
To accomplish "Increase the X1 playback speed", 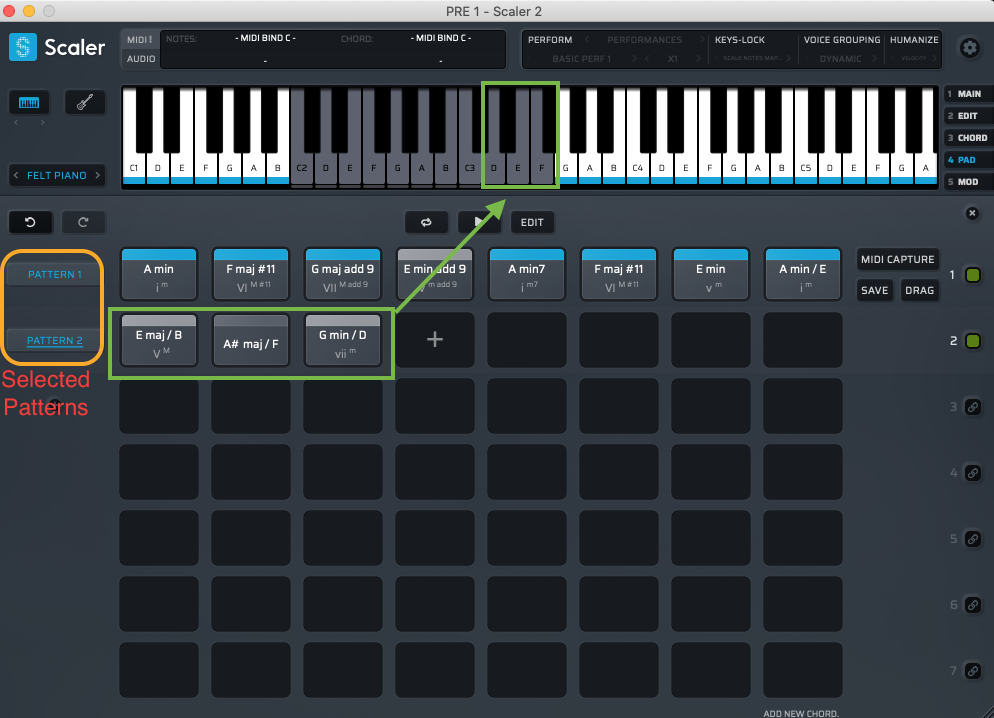I will tap(699, 59).
